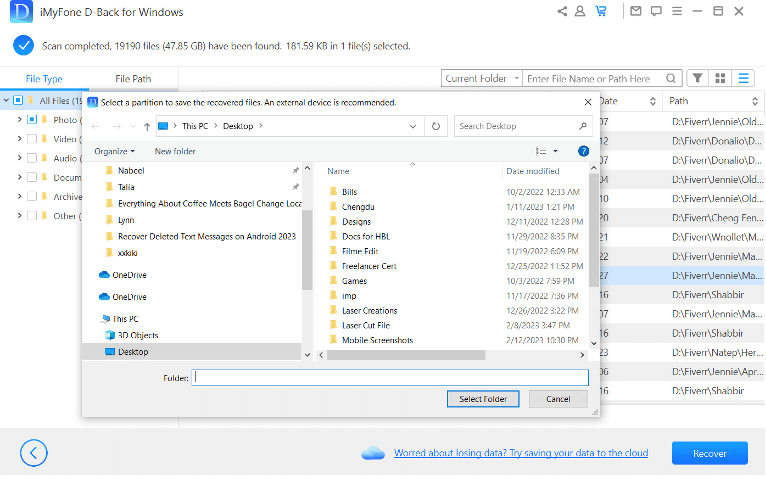Click the share icon in title bar
The width and height of the screenshot is (766, 477).
point(562,11)
